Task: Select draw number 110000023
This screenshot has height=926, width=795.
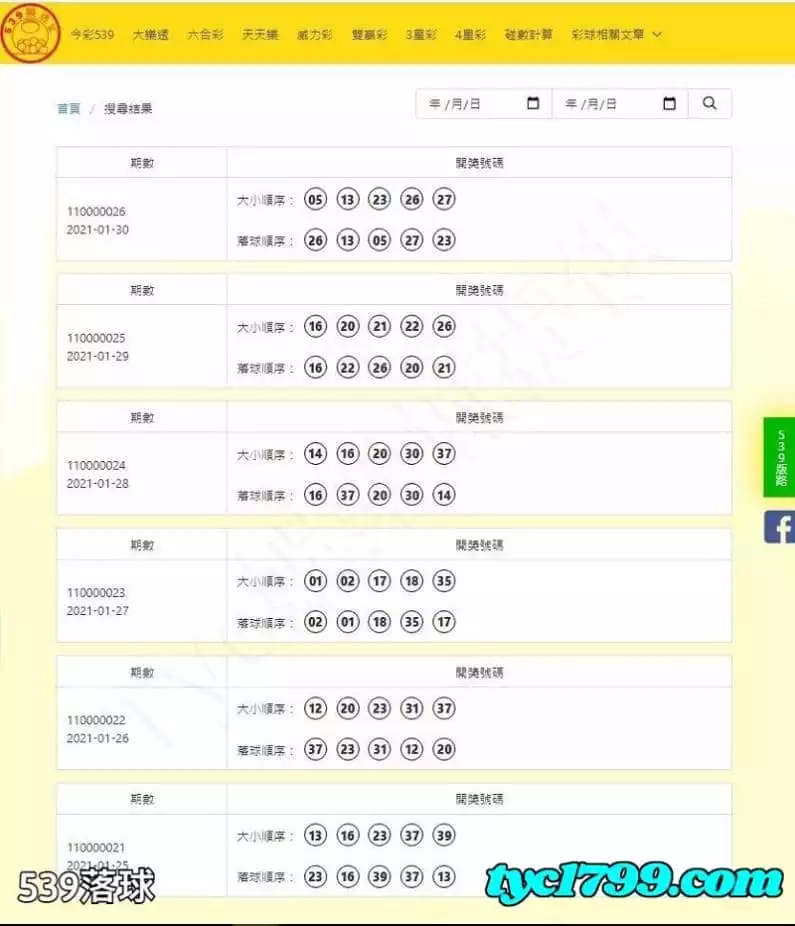Action: click(96, 593)
